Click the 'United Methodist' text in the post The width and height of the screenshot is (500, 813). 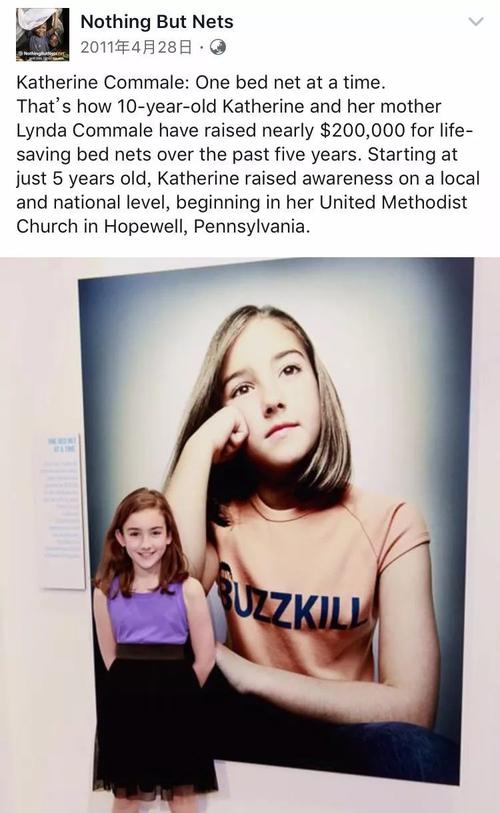(393, 202)
